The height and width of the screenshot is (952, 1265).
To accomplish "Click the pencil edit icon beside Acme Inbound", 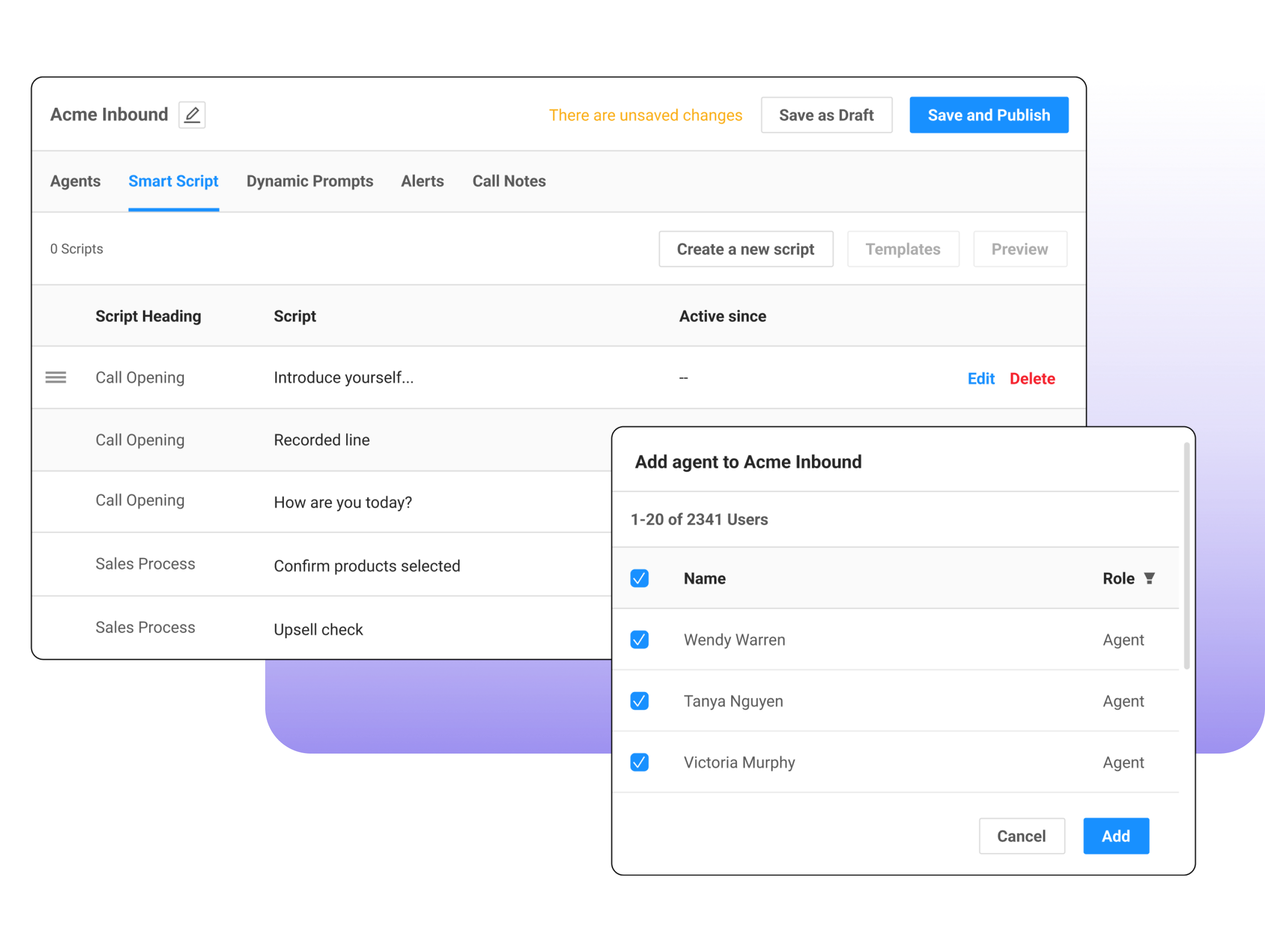I will 192,115.
